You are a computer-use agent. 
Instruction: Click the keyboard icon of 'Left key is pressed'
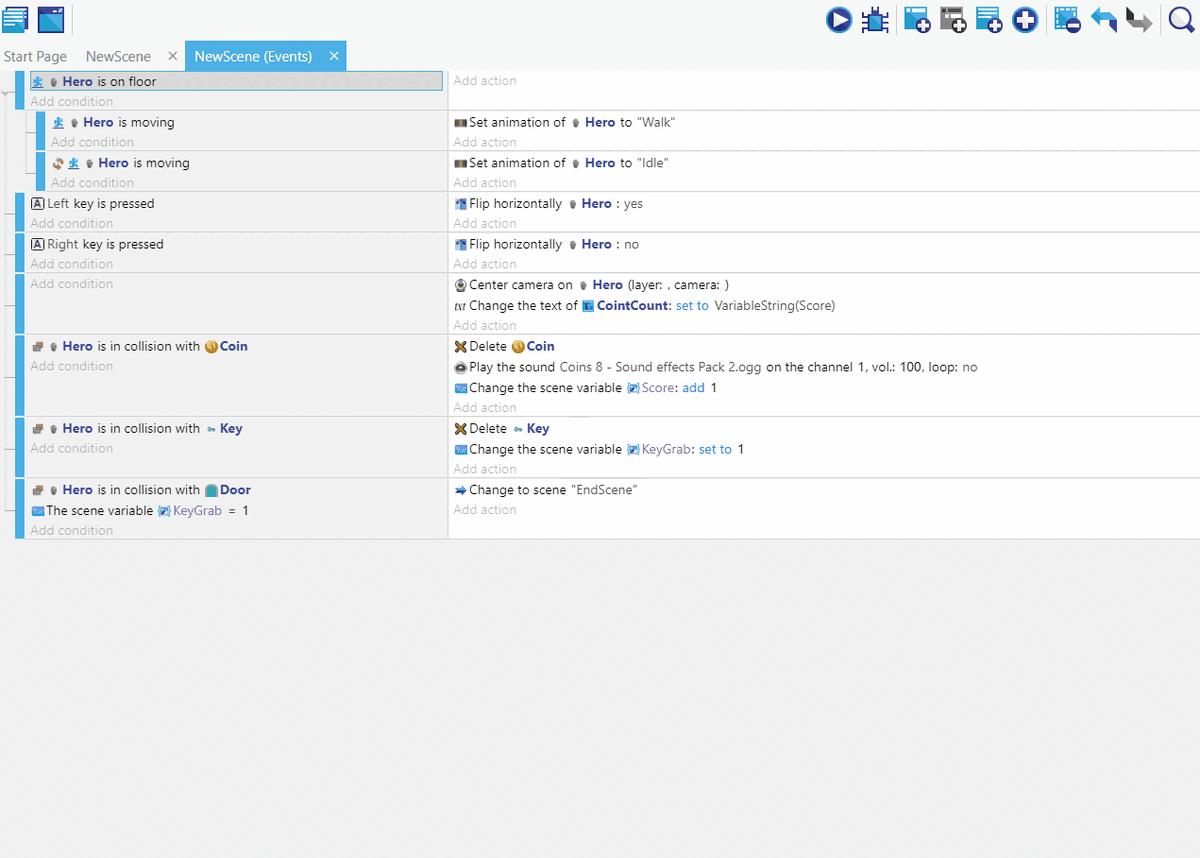[x=38, y=204]
